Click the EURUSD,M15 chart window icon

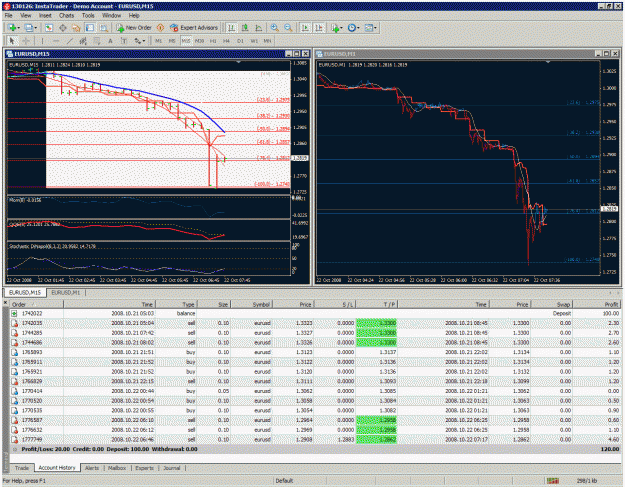(10, 54)
